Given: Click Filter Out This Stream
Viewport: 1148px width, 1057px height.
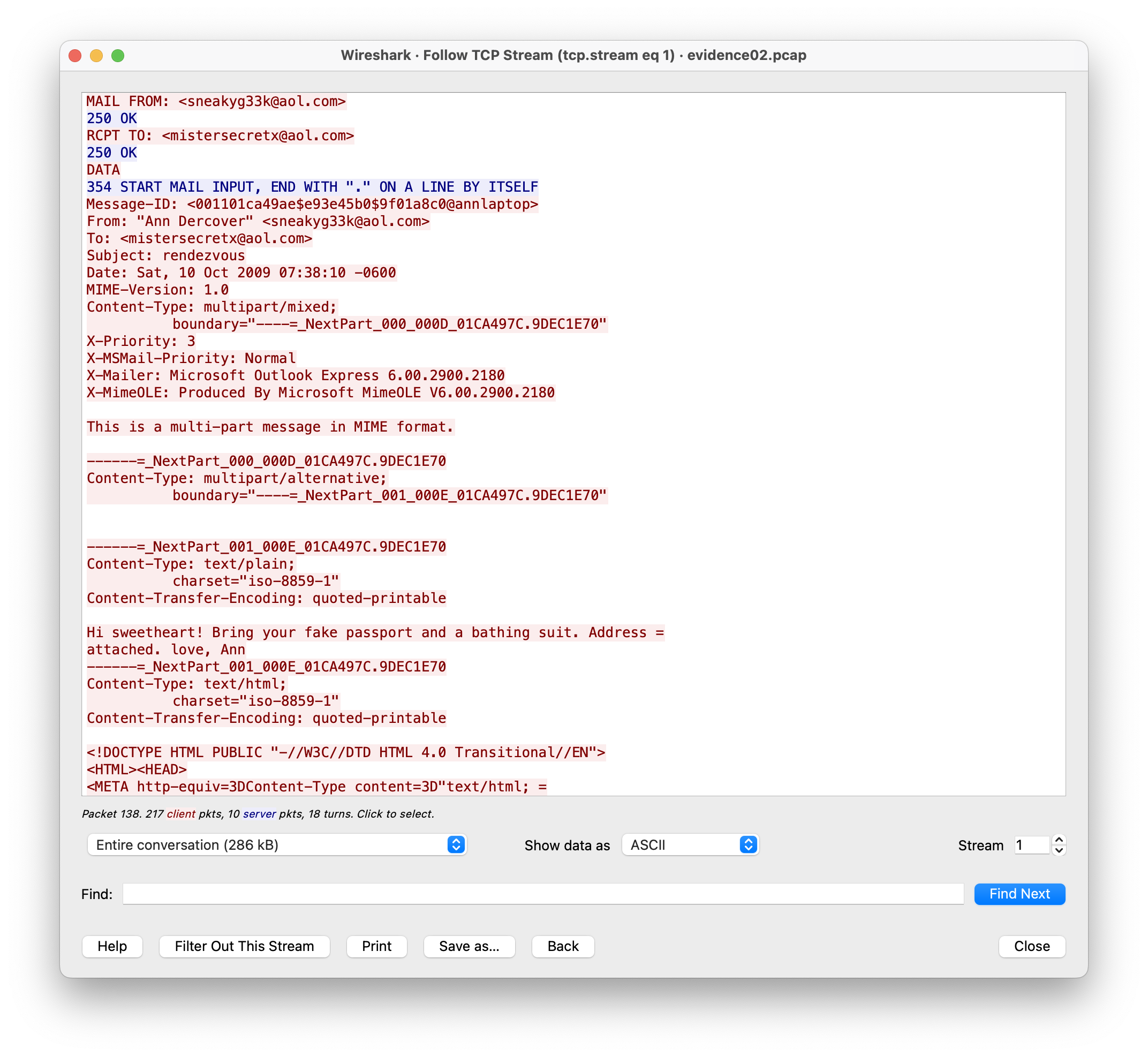Looking at the screenshot, I should point(244,946).
